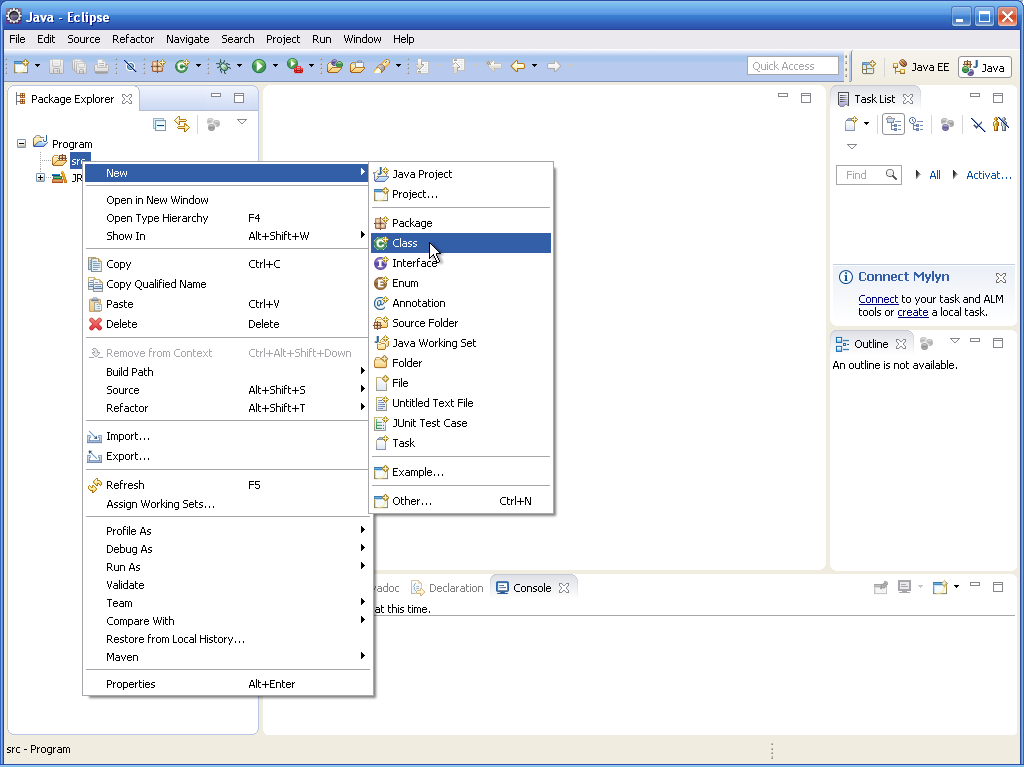Click the New wizard icon in main toolbar
The width and height of the screenshot is (1024, 767).
click(x=22, y=66)
